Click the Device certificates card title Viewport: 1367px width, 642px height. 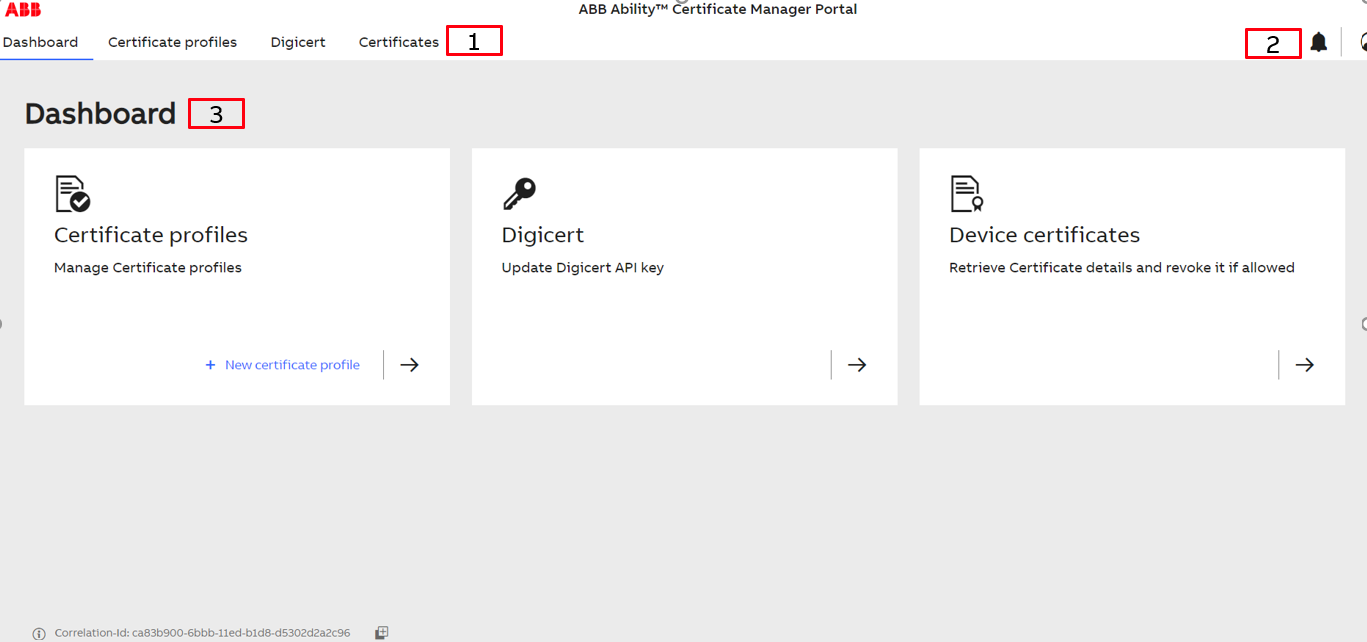tap(1044, 235)
